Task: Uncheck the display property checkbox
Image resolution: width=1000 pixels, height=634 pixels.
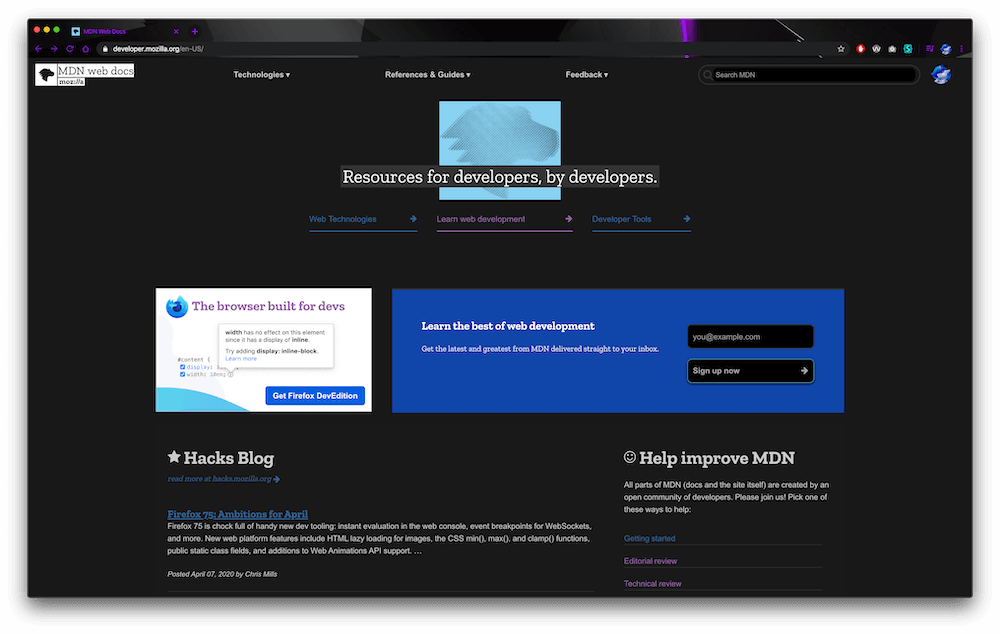Action: click(x=182, y=367)
